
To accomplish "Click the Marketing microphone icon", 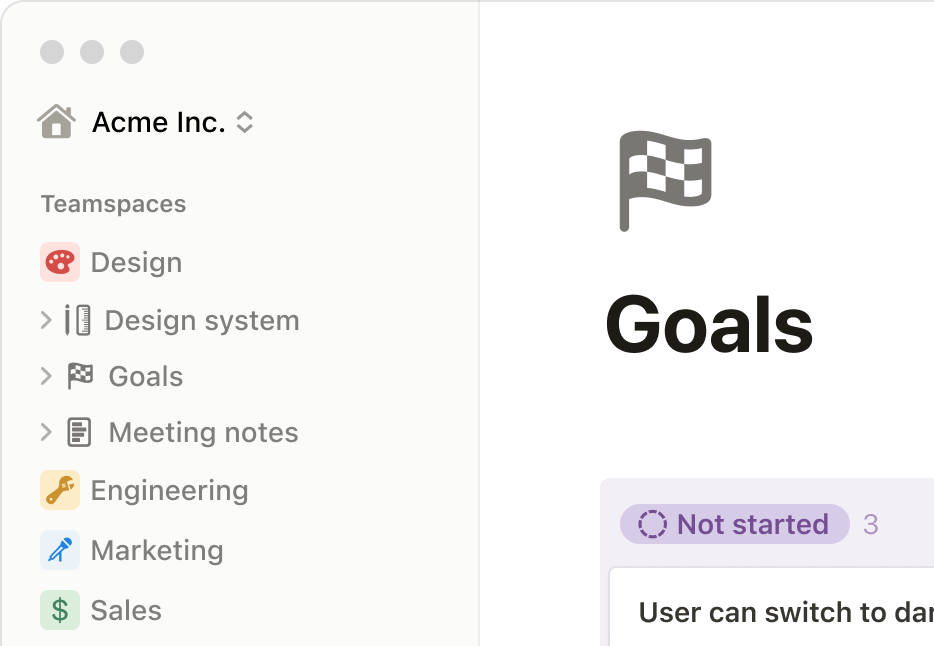I will tap(60, 550).
